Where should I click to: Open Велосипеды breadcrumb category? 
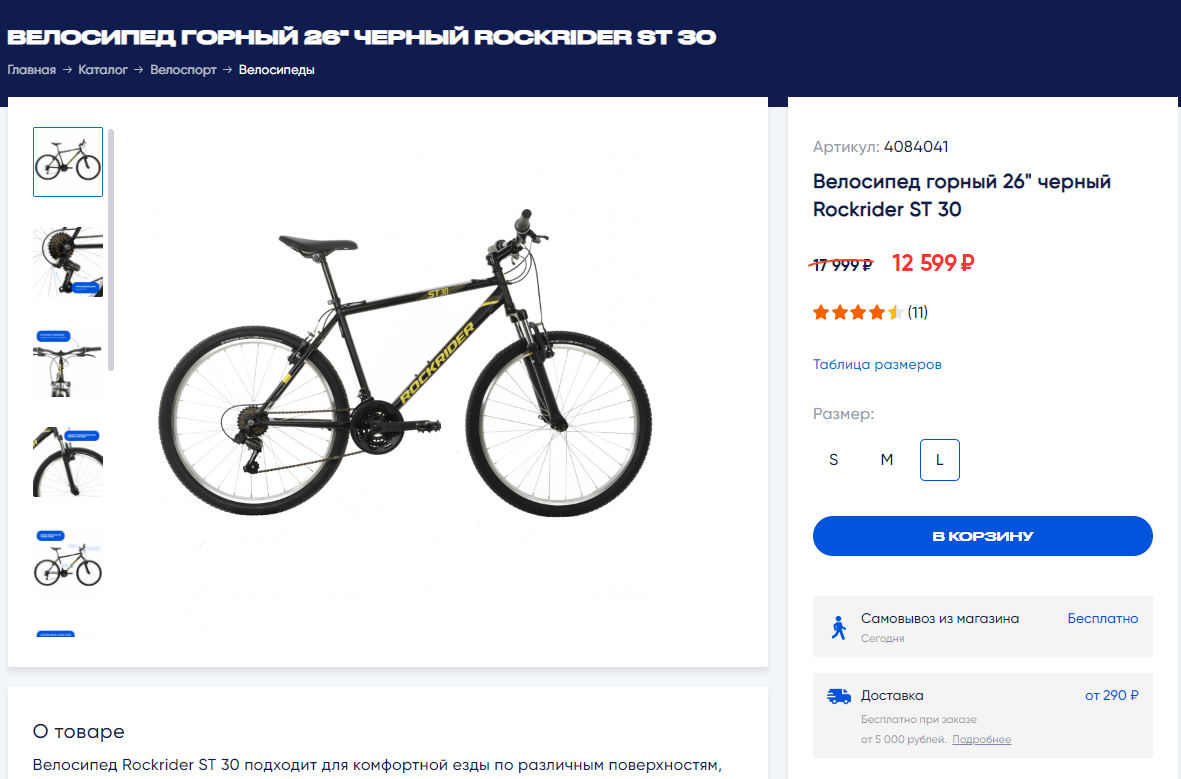click(x=277, y=70)
